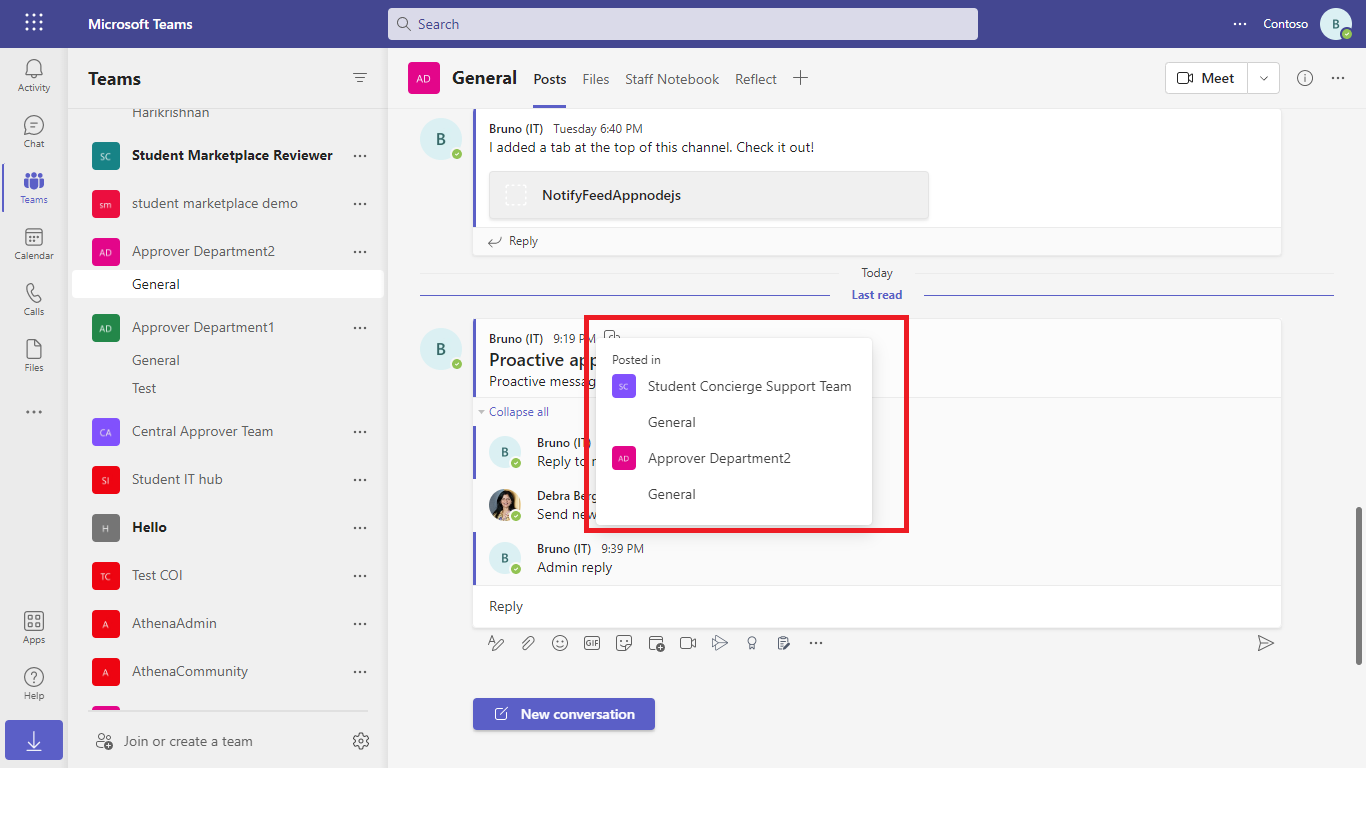Click the conversation vertical scrollbar

[1358, 585]
